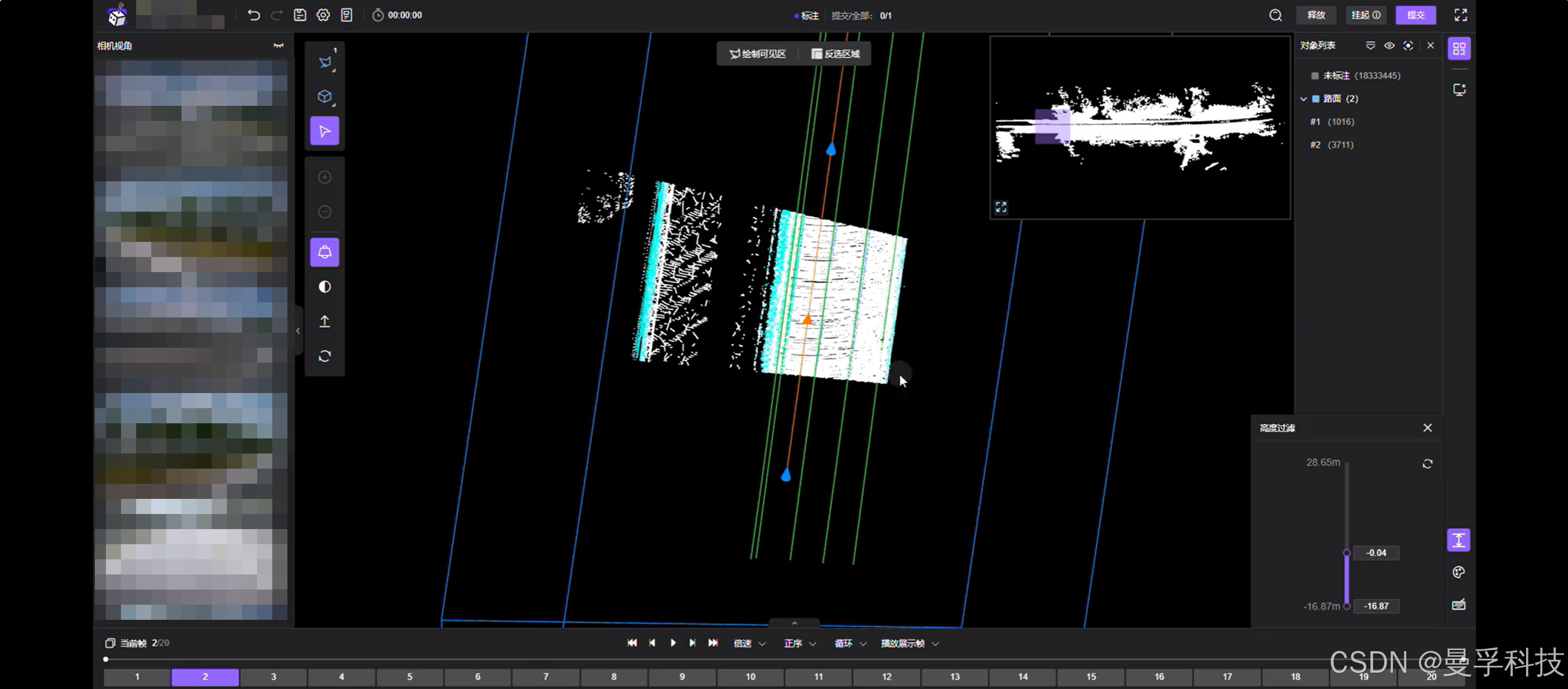Viewport: 1568px width, 689px height.
Task: Click the upper height filter slider handle
Action: pyautogui.click(x=1346, y=553)
